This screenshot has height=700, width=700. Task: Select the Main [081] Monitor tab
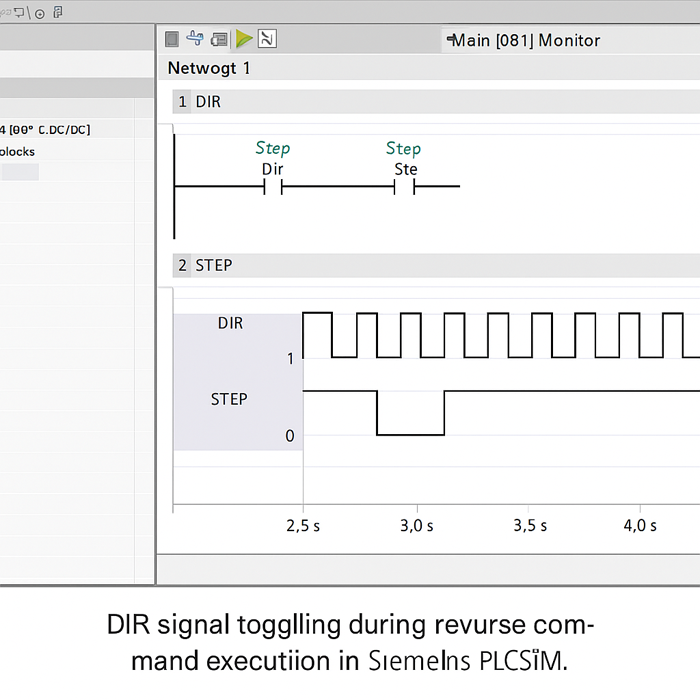525,40
